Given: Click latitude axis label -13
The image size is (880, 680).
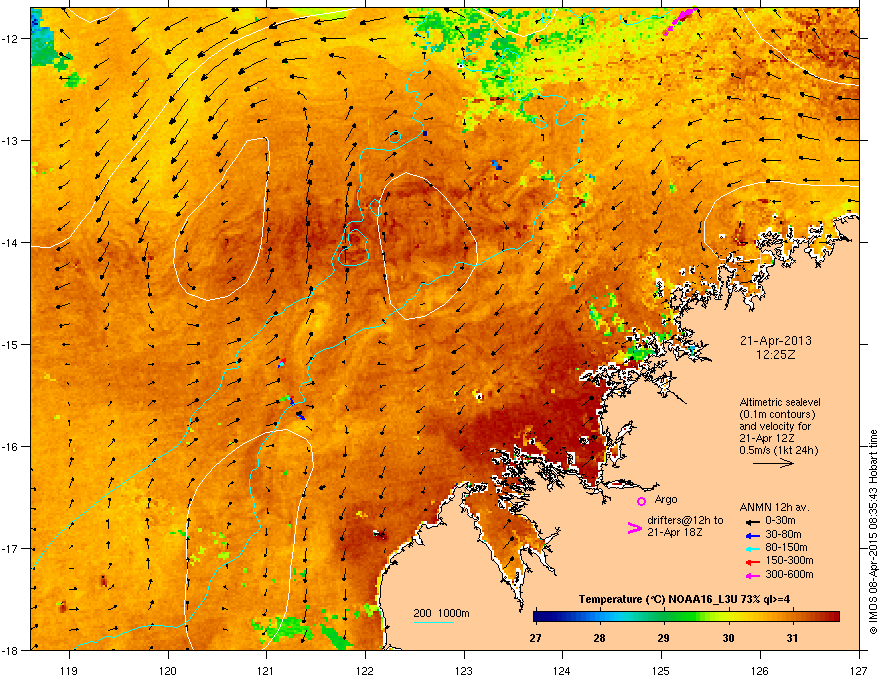Looking at the screenshot, I should click(x=11, y=140).
